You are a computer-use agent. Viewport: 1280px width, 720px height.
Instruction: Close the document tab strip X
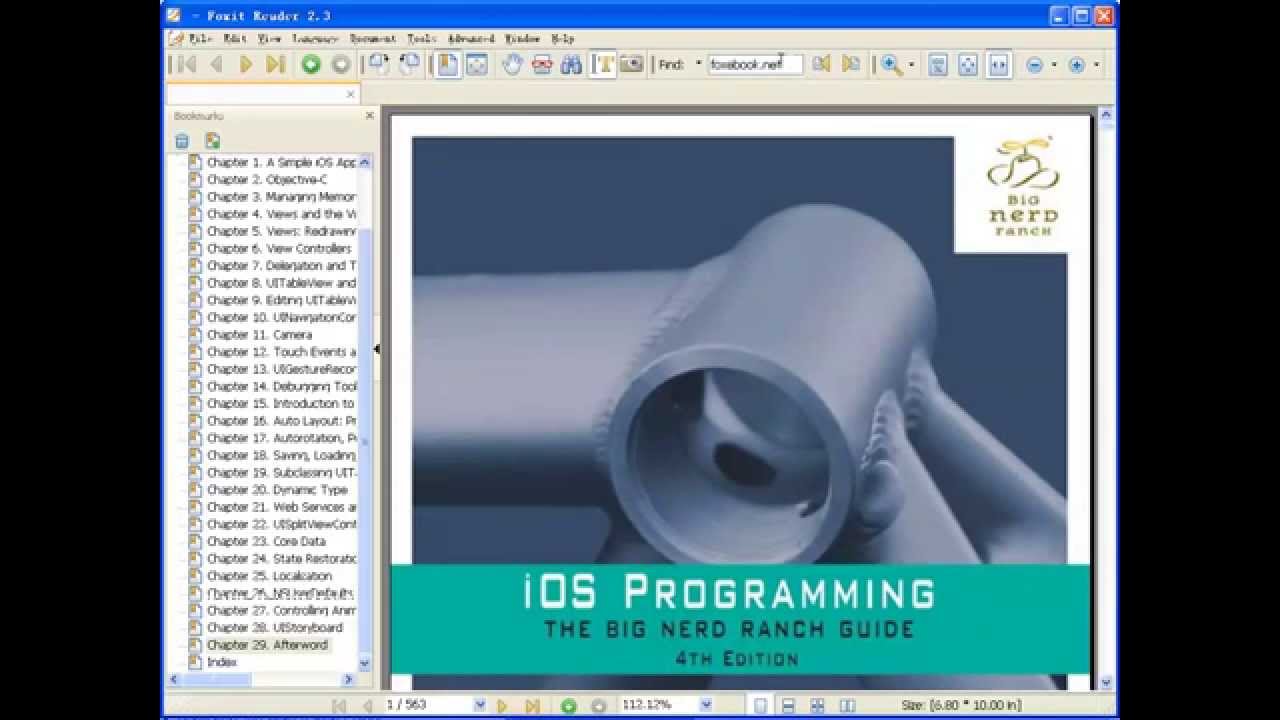(350, 94)
